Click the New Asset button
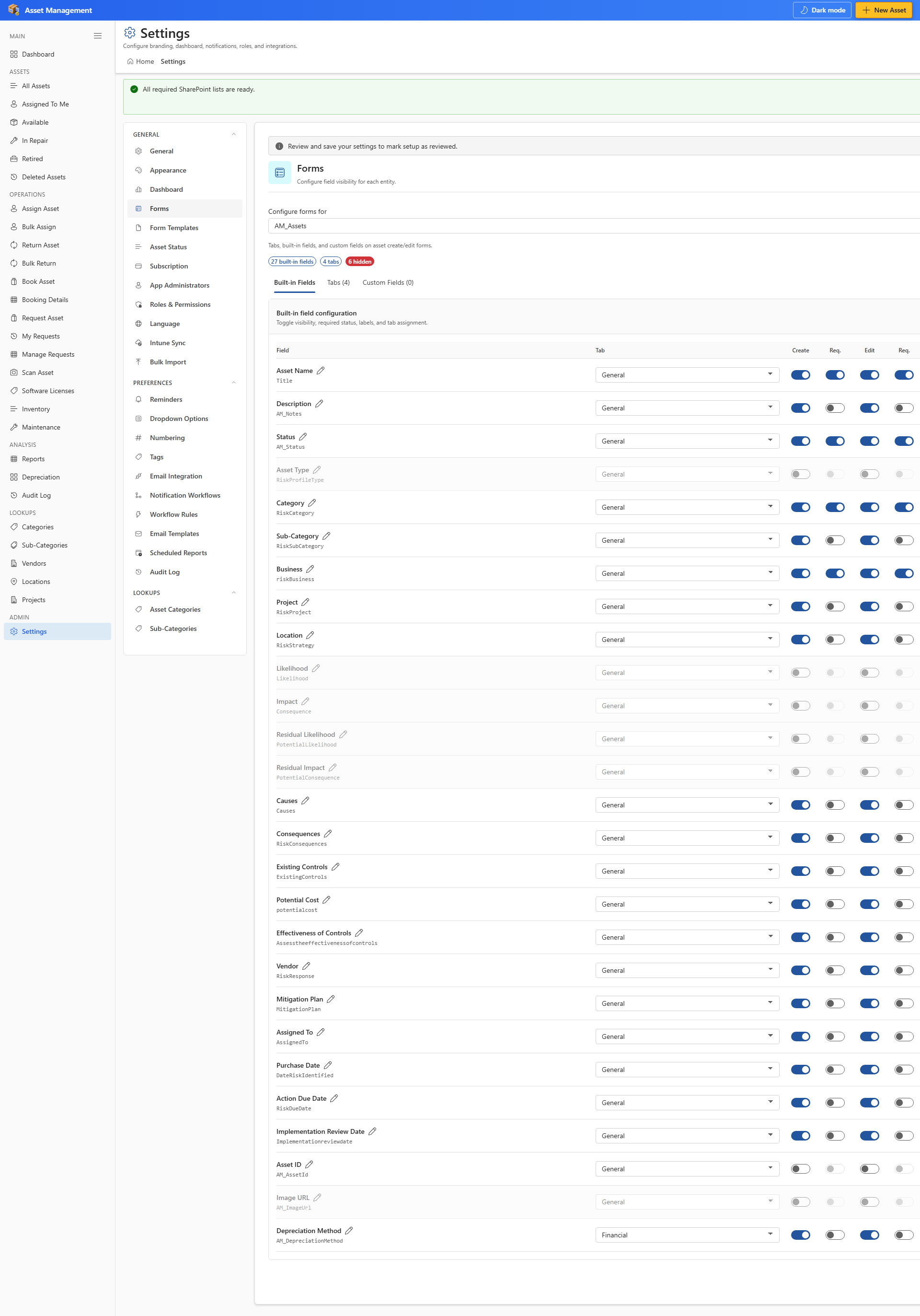This screenshot has width=920, height=1316. [x=883, y=11]
